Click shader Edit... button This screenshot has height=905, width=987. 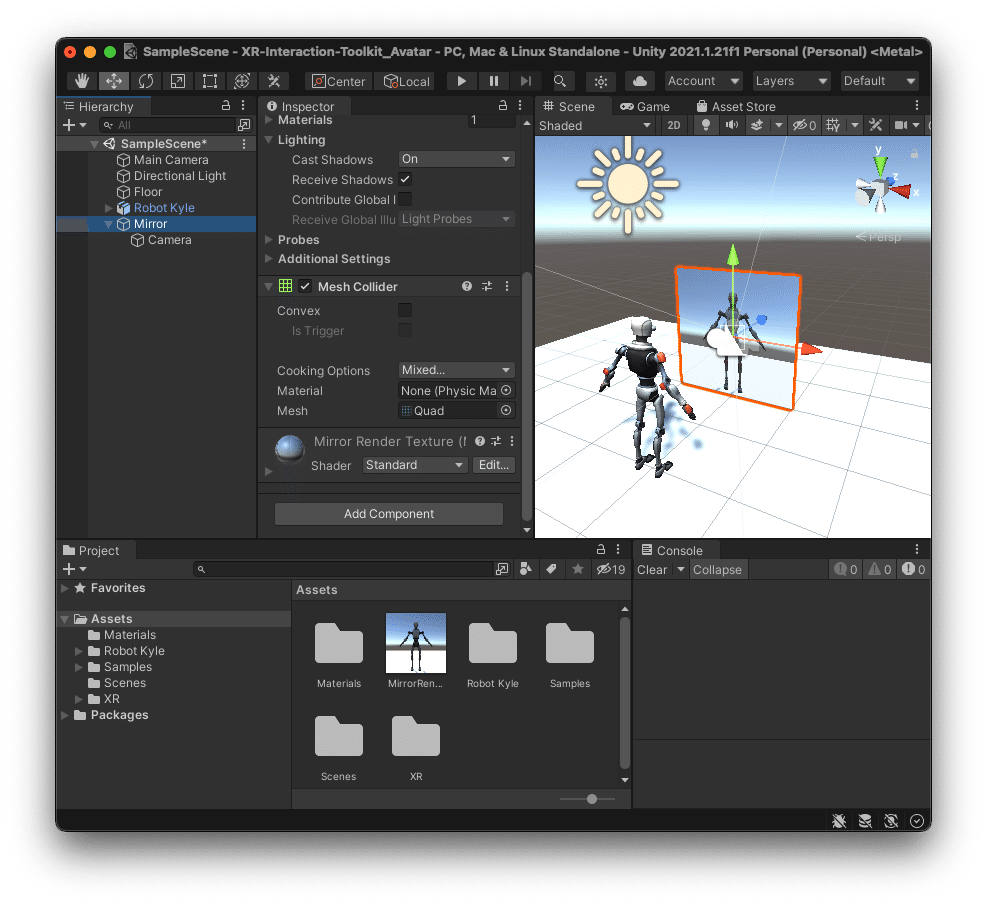click(494, 465)
